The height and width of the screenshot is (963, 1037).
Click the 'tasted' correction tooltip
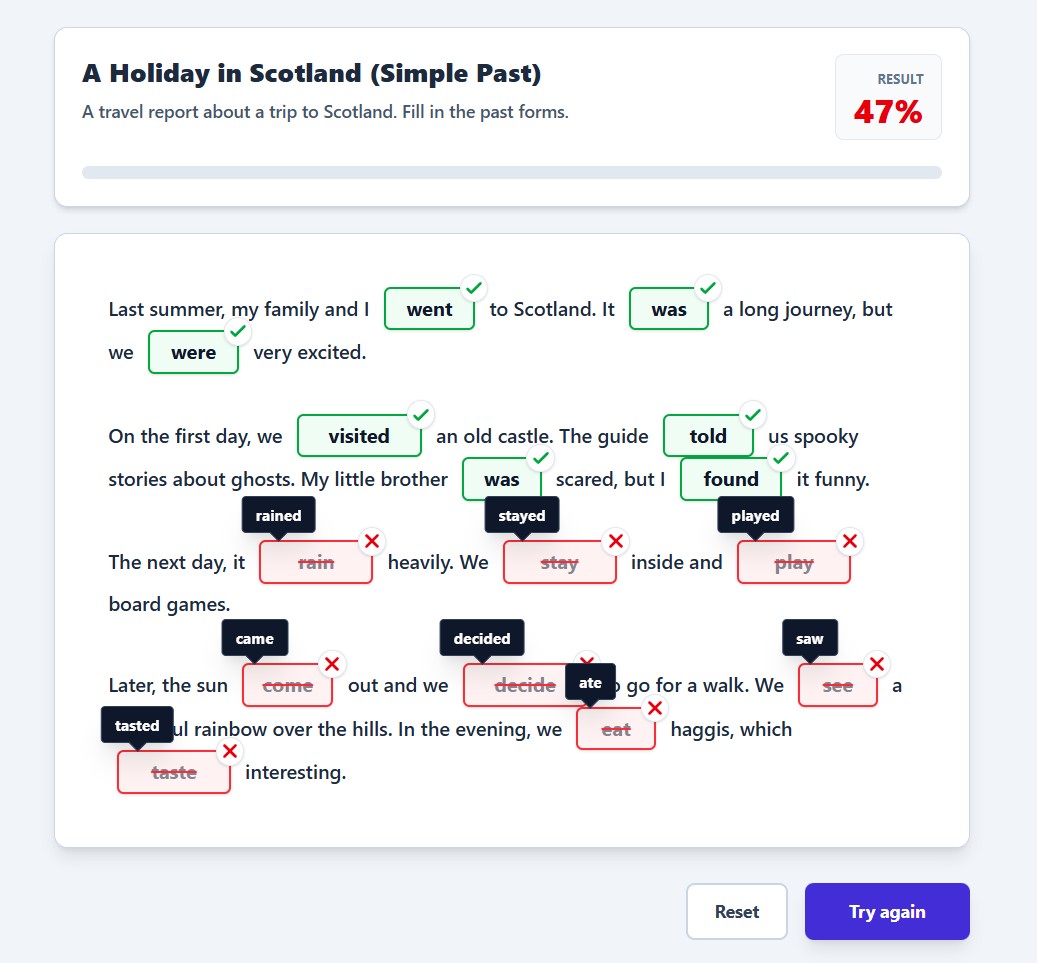click(x=137, y=726)
